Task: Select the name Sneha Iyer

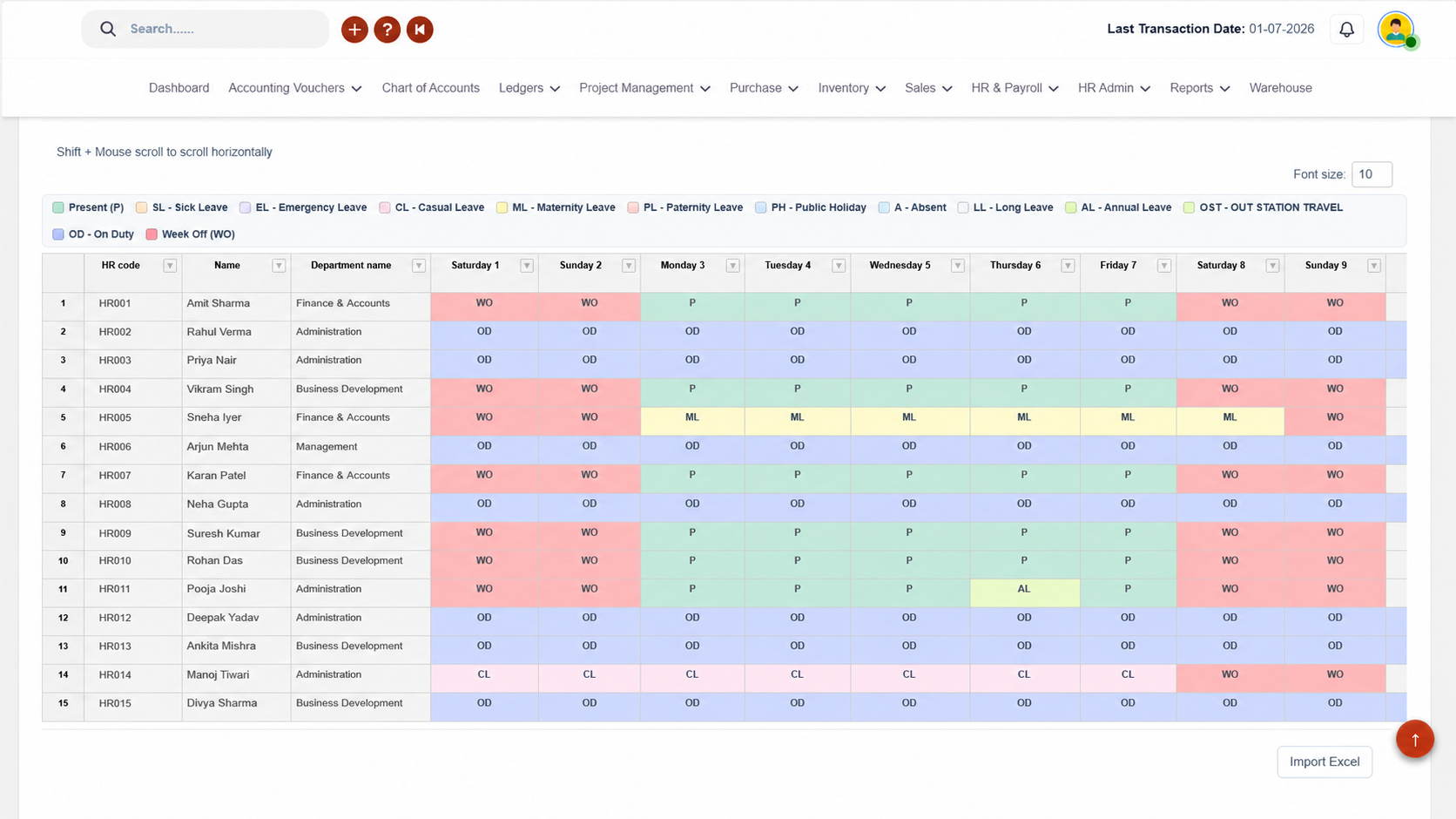Action: point(214,417)
